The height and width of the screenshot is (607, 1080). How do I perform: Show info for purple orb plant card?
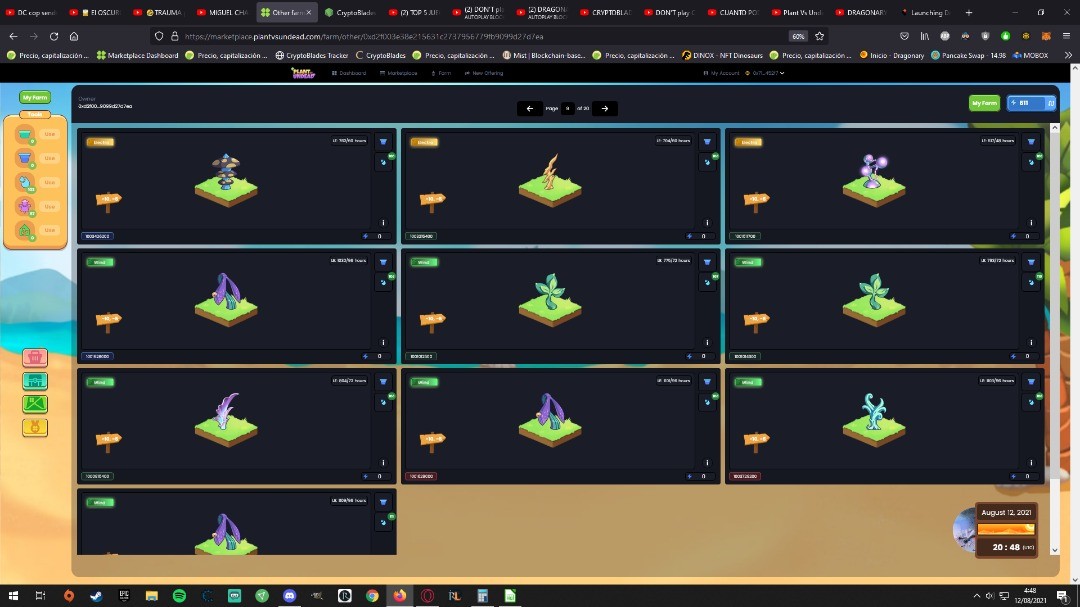[x=1031, y=223]
